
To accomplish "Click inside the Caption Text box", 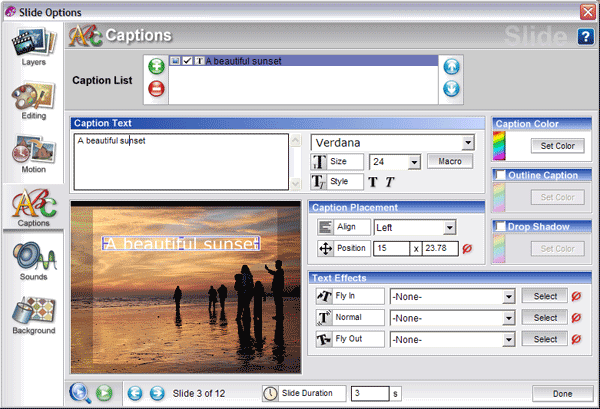I will tap(181, 161).
